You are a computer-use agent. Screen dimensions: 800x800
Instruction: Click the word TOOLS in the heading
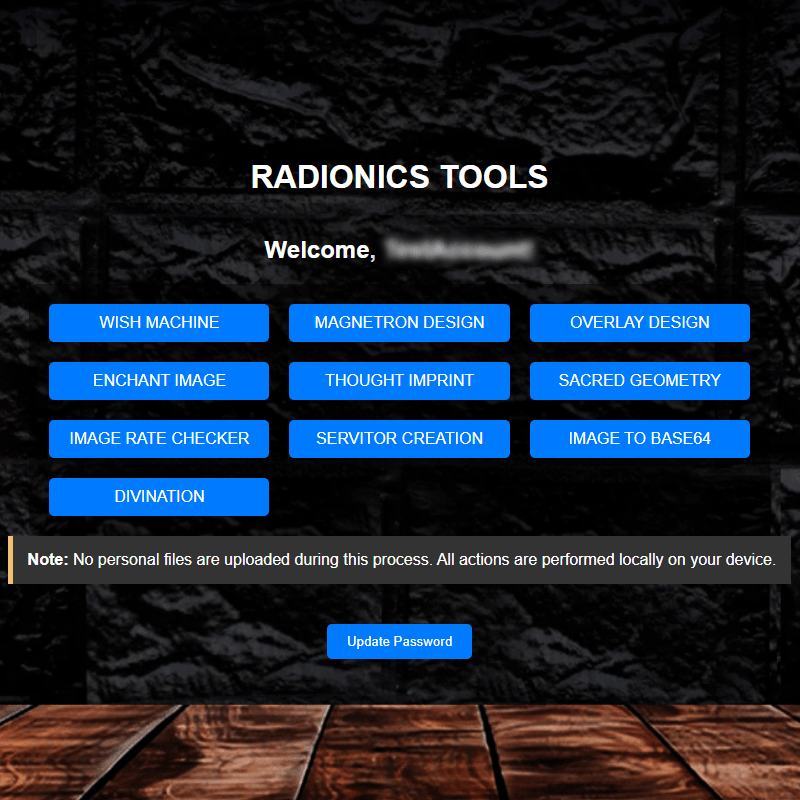coord(489,177)
